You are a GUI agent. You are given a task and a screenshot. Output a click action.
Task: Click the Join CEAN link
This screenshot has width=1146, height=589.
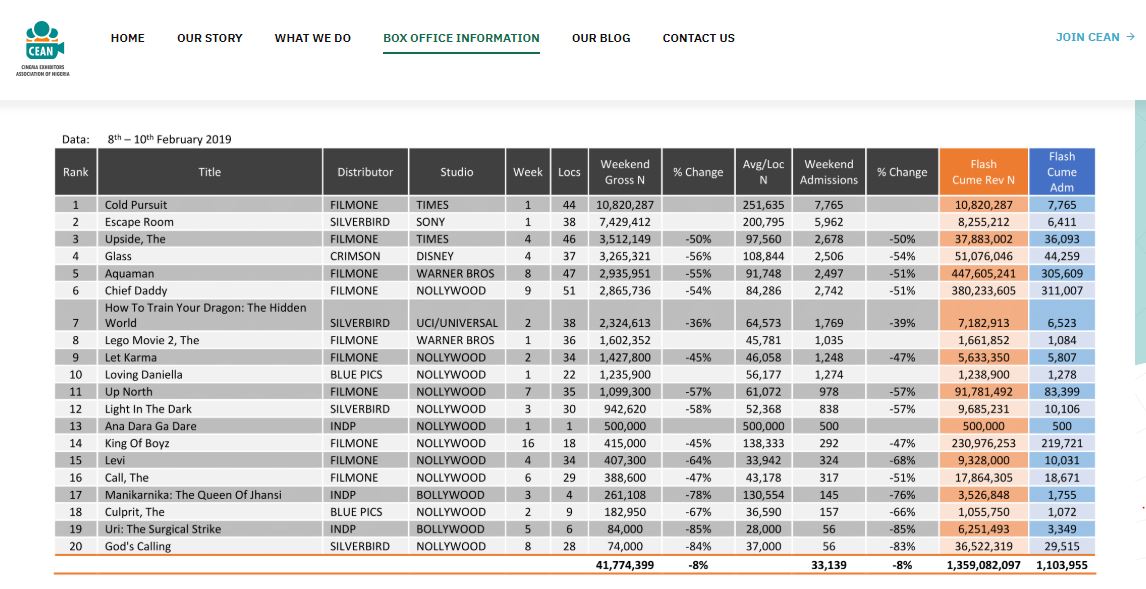coord(1087,37)
